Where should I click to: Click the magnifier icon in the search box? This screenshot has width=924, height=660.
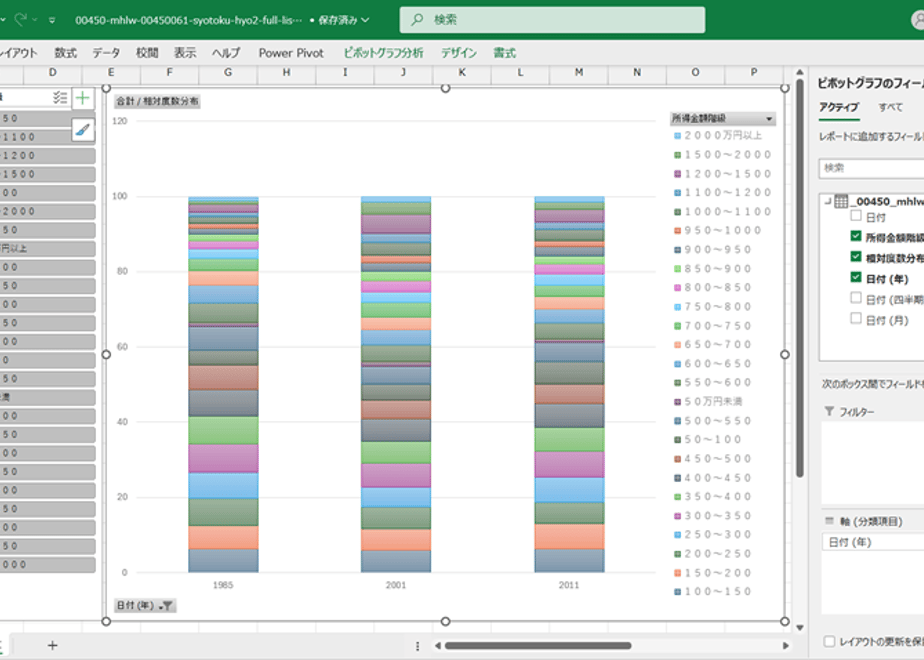tap(417, 19)
